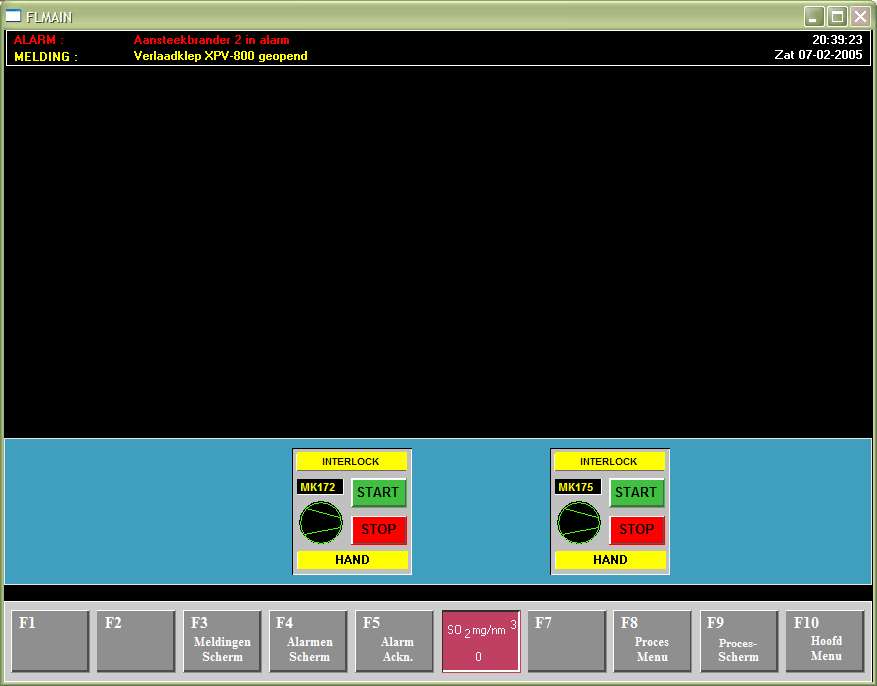
Task: Select the INTERLOCK indicator on MK175
Action: pos(609,462)
